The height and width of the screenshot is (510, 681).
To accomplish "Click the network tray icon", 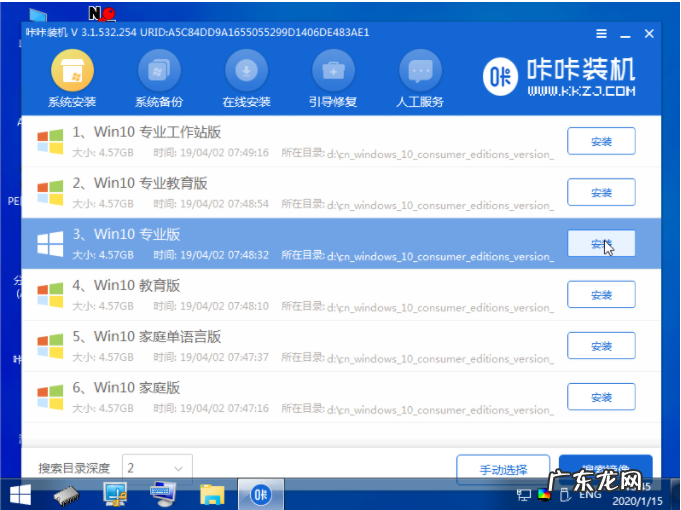I will (x=524, y=494).
